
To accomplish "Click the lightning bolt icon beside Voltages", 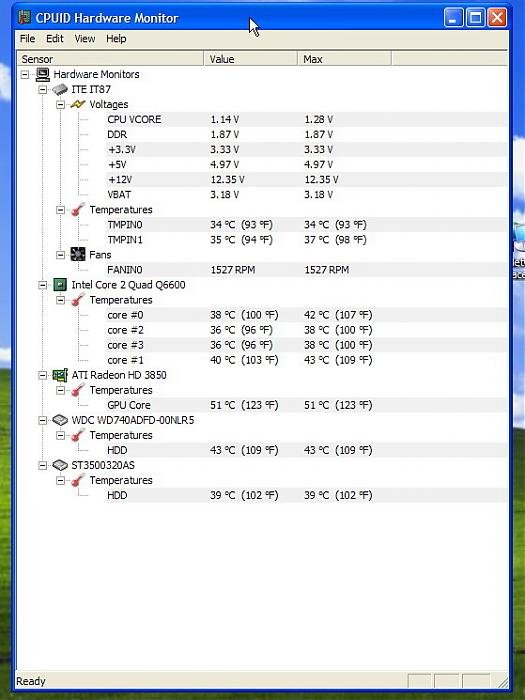I will tap(78, 104).
